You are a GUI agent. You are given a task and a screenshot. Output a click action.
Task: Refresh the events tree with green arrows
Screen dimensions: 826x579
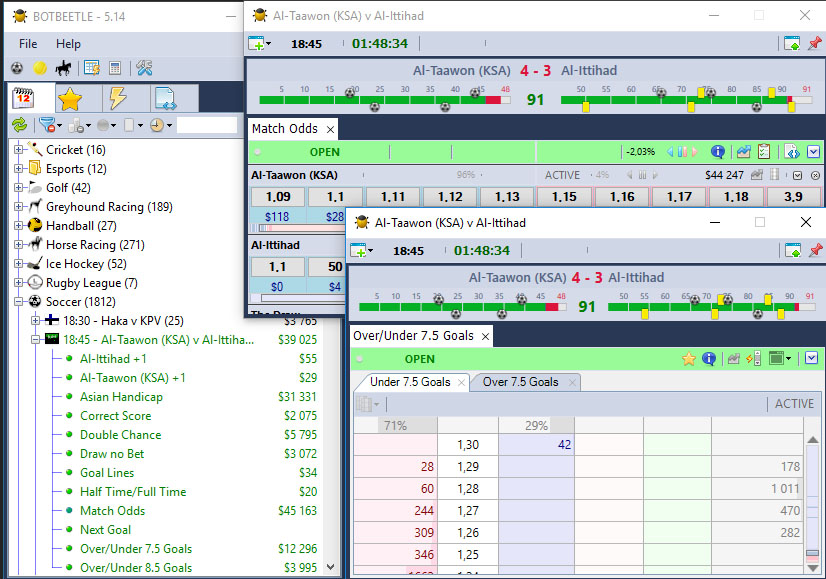(x=19, y=125)
